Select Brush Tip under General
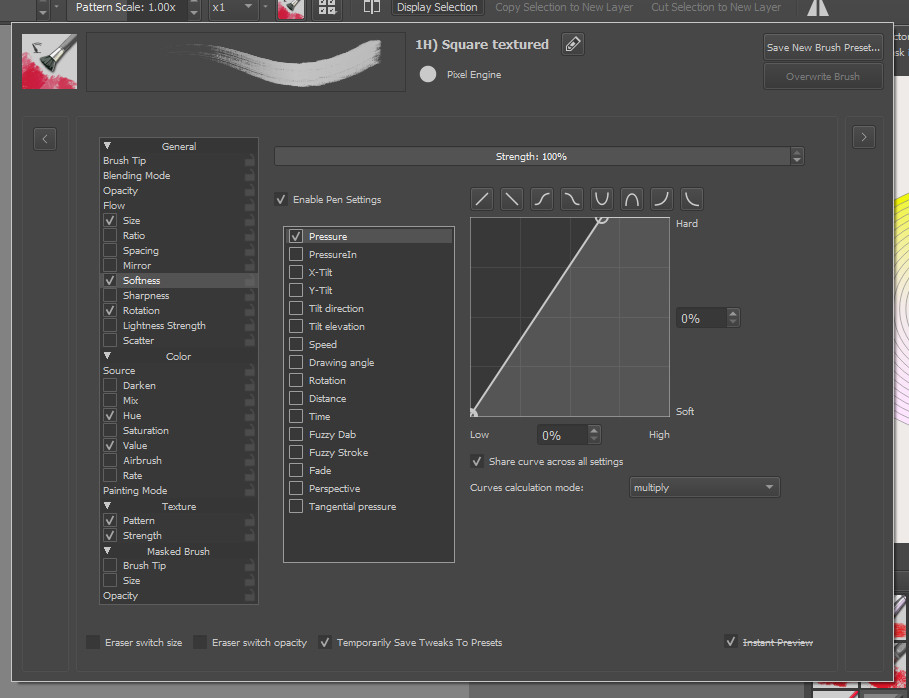 pyautogui.click(x=125, y=161)
